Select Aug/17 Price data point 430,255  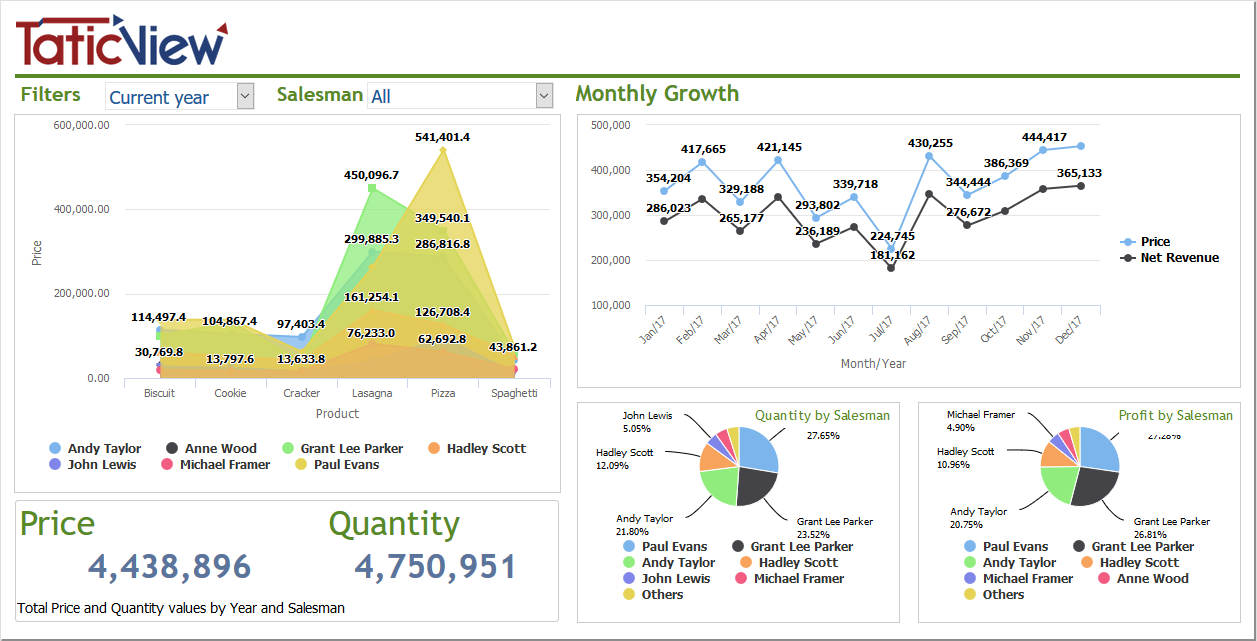coord(929,156)
